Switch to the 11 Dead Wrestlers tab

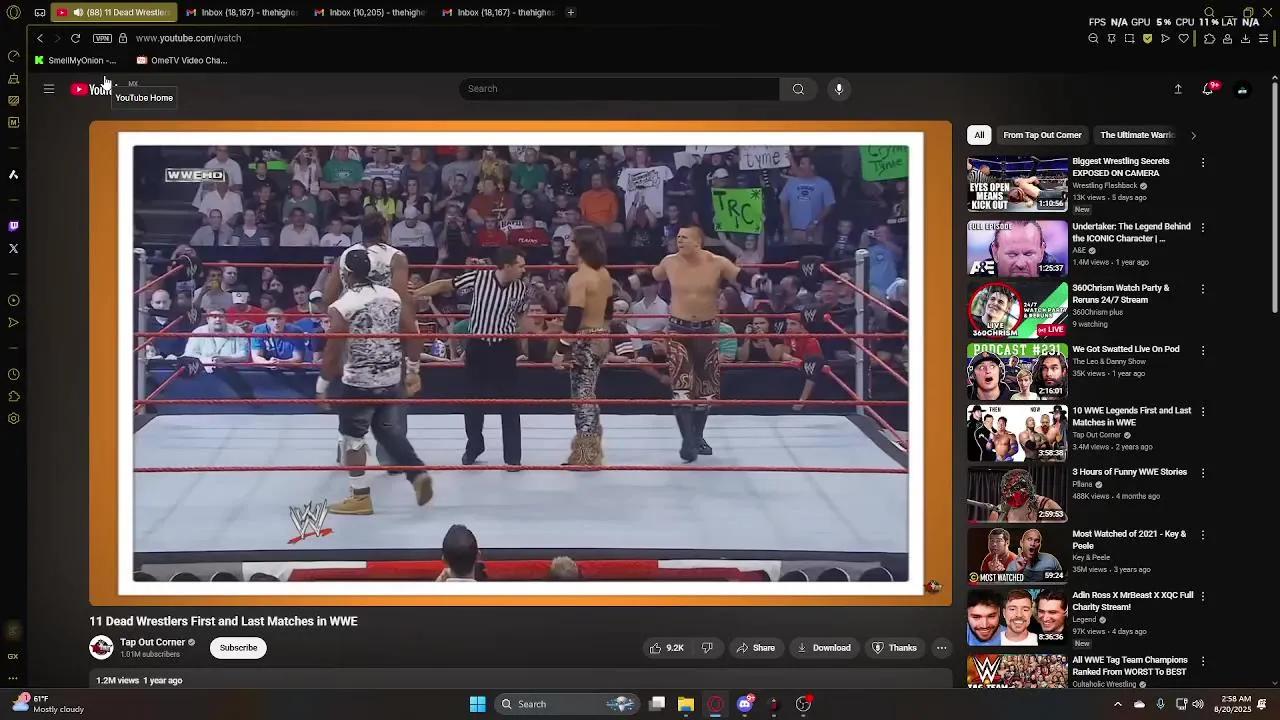pyautogui.click(x=113, y=12)
